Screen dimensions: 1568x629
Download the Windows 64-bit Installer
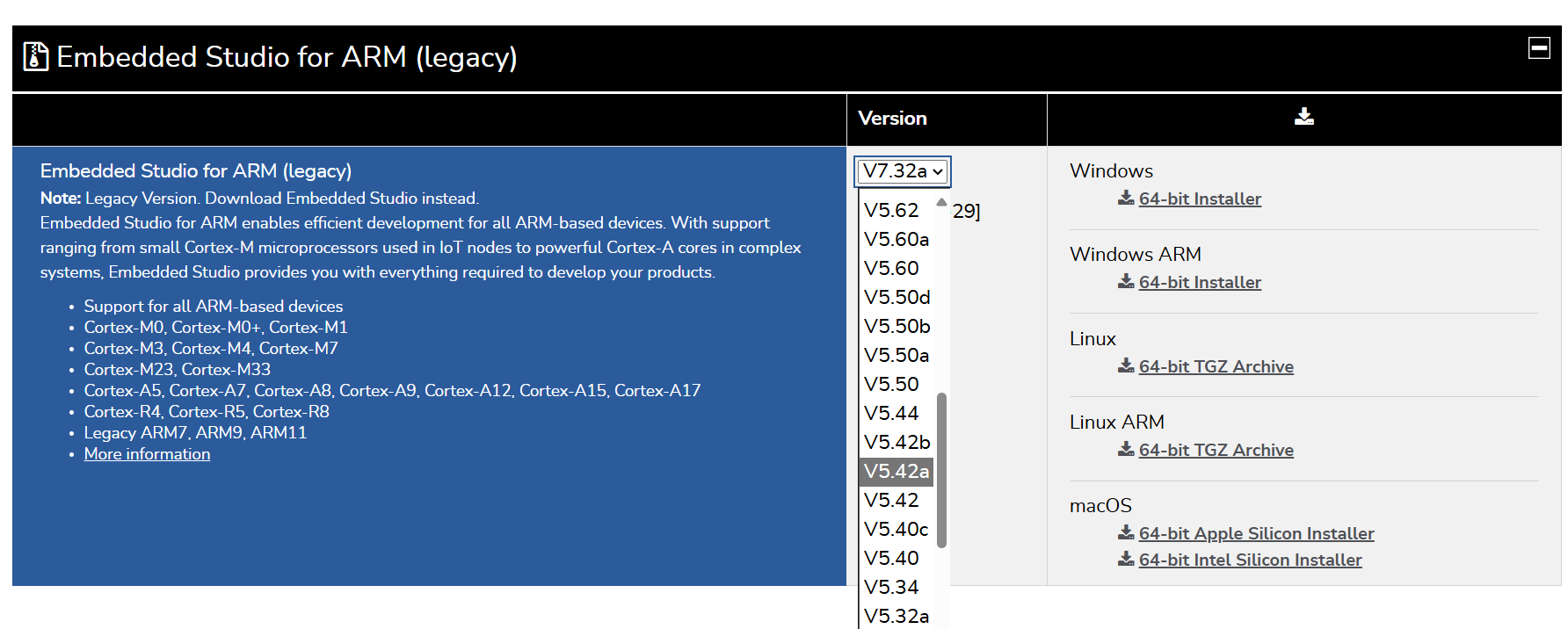click(x=1200, y=199)
